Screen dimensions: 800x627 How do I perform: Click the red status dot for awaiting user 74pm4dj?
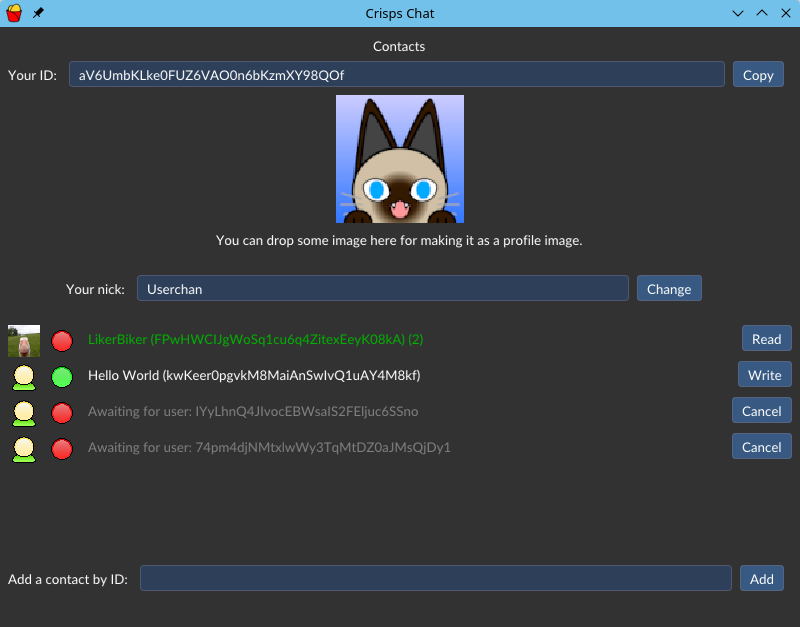(62, 449)
